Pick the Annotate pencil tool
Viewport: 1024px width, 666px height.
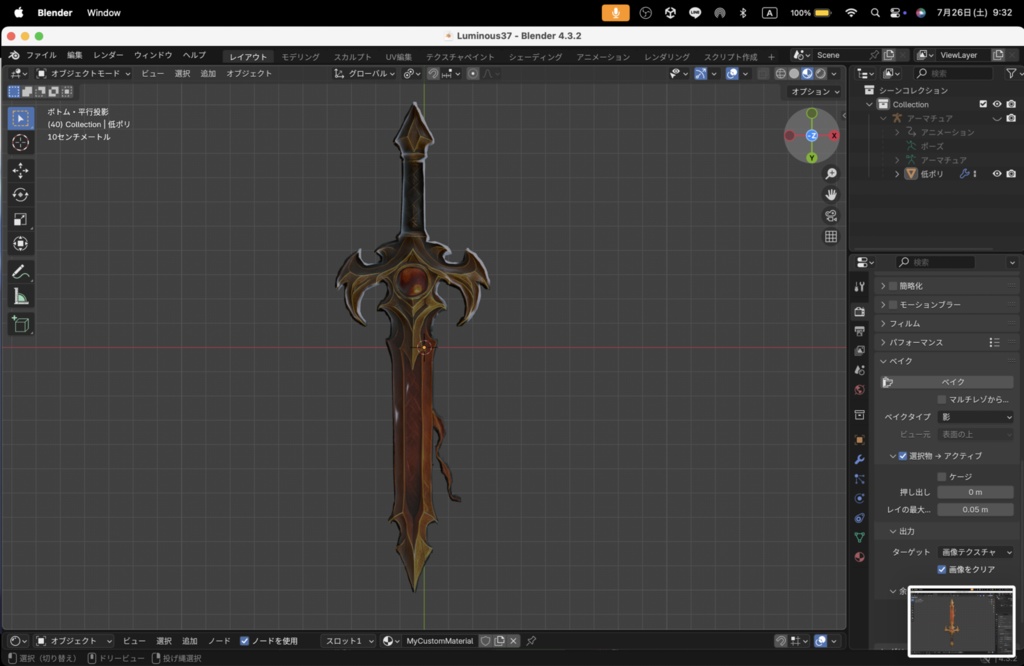[20, 272]
